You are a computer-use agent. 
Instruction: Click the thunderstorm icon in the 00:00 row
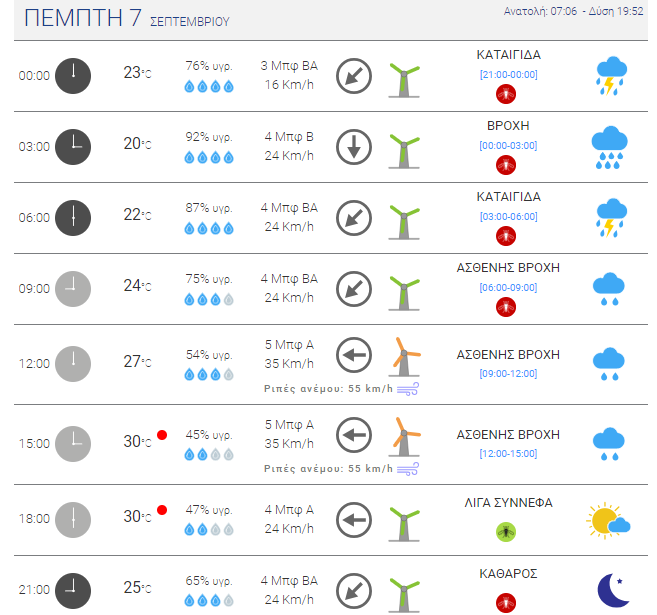pyautogui.click(x=611, y=76)
